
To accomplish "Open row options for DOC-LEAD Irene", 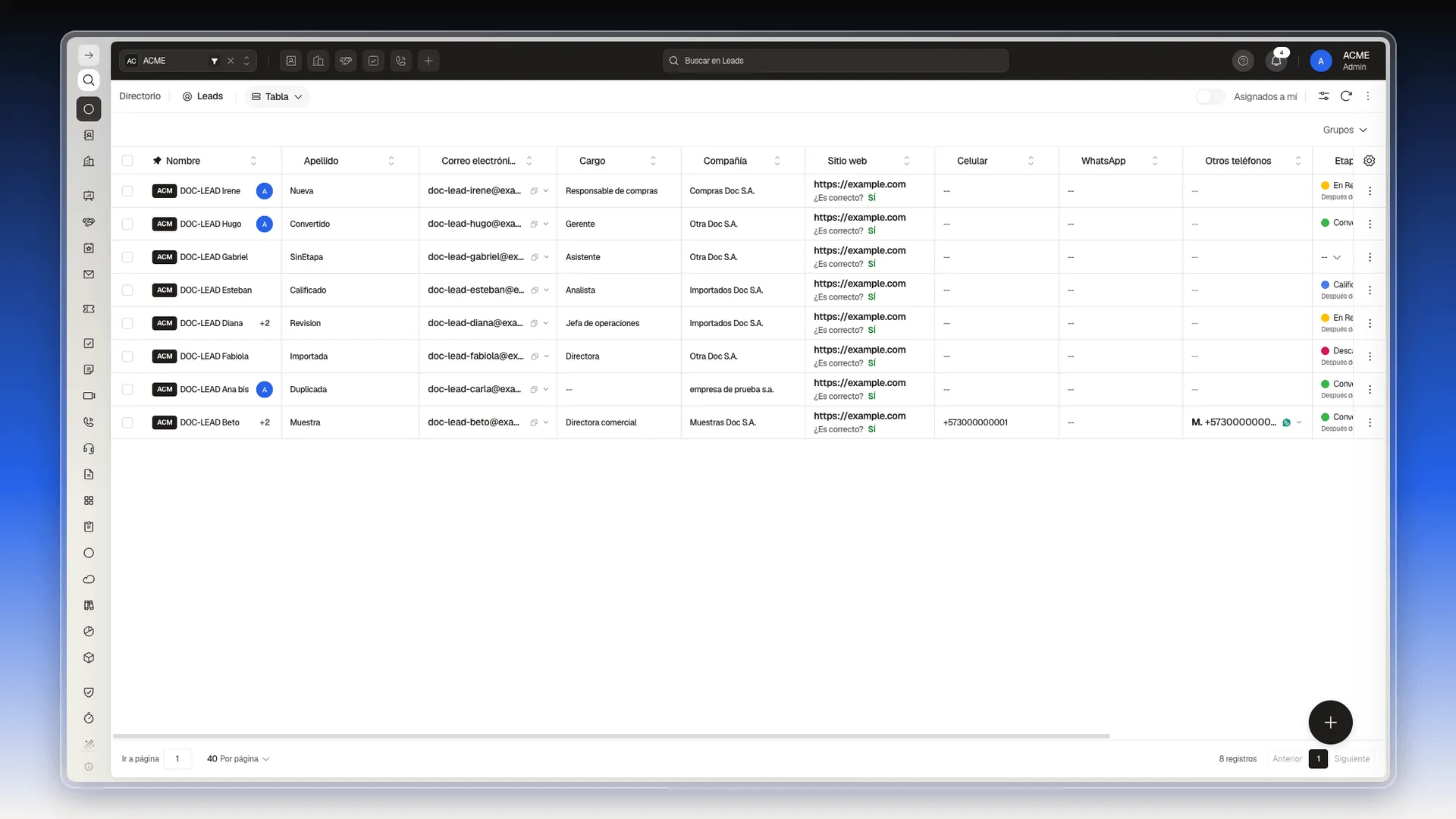I will coord(1370,191).
